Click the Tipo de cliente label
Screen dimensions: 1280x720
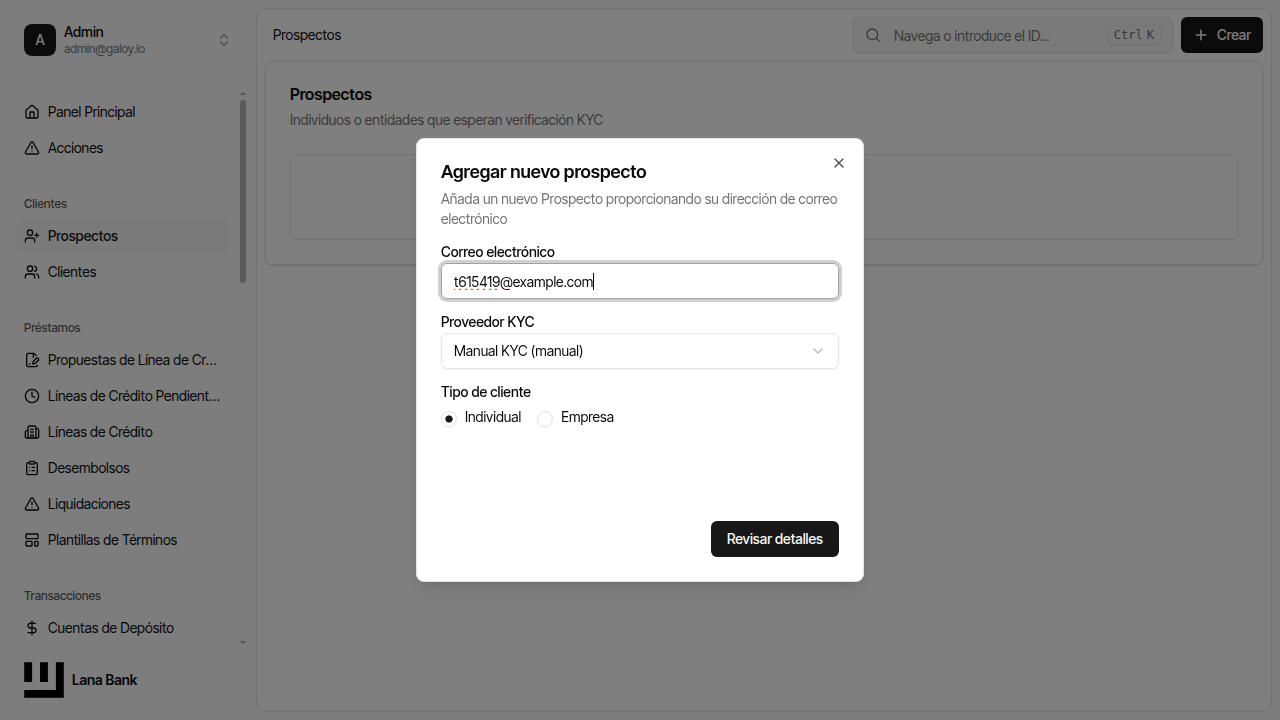[x=486, y=392]
